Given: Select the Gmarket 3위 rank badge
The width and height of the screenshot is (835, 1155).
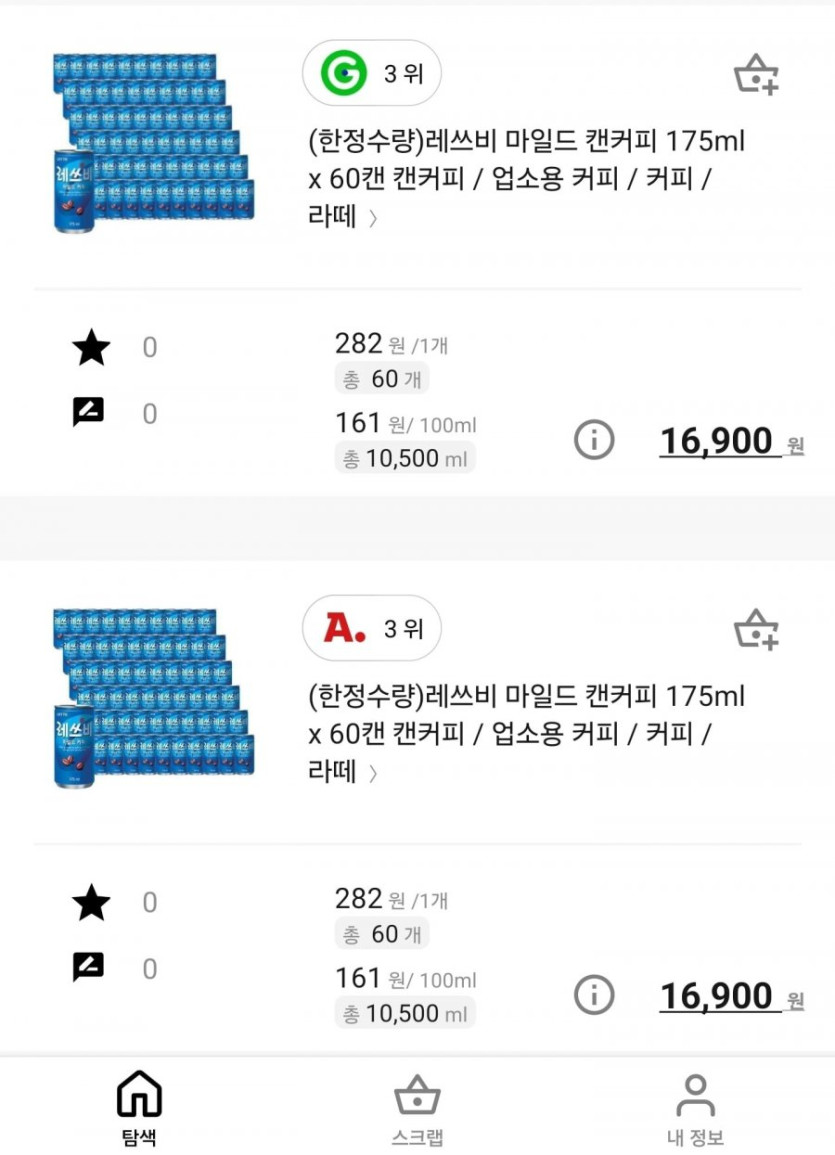Looking at the screenshot, I should [x=371, y=73].
